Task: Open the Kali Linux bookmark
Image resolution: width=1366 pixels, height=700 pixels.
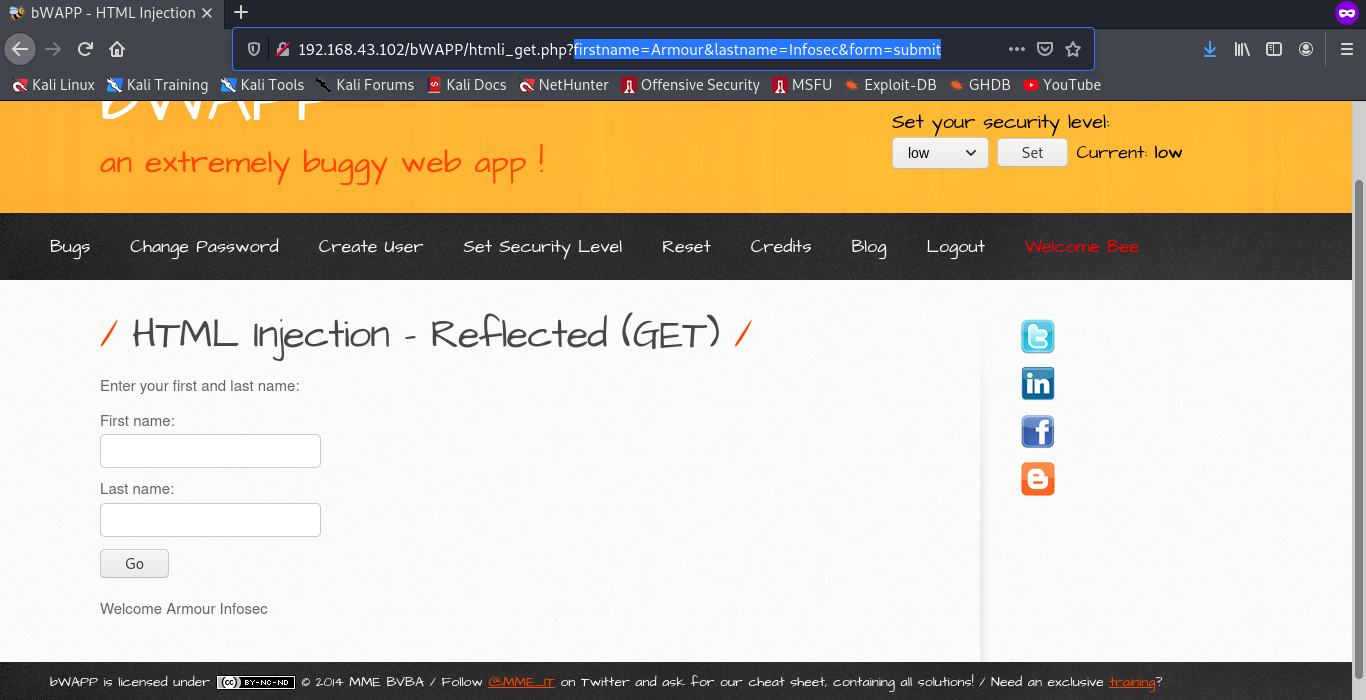Action: click(x=54, y=85)
